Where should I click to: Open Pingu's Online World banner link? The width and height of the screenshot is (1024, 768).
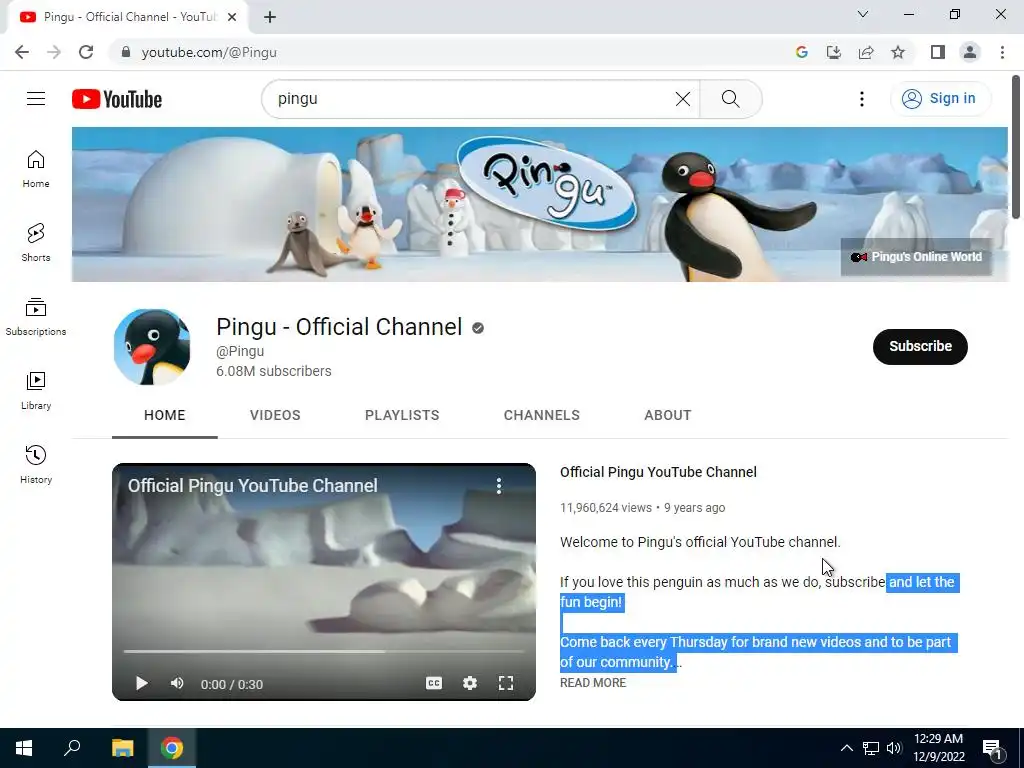(x=916, y=257)
